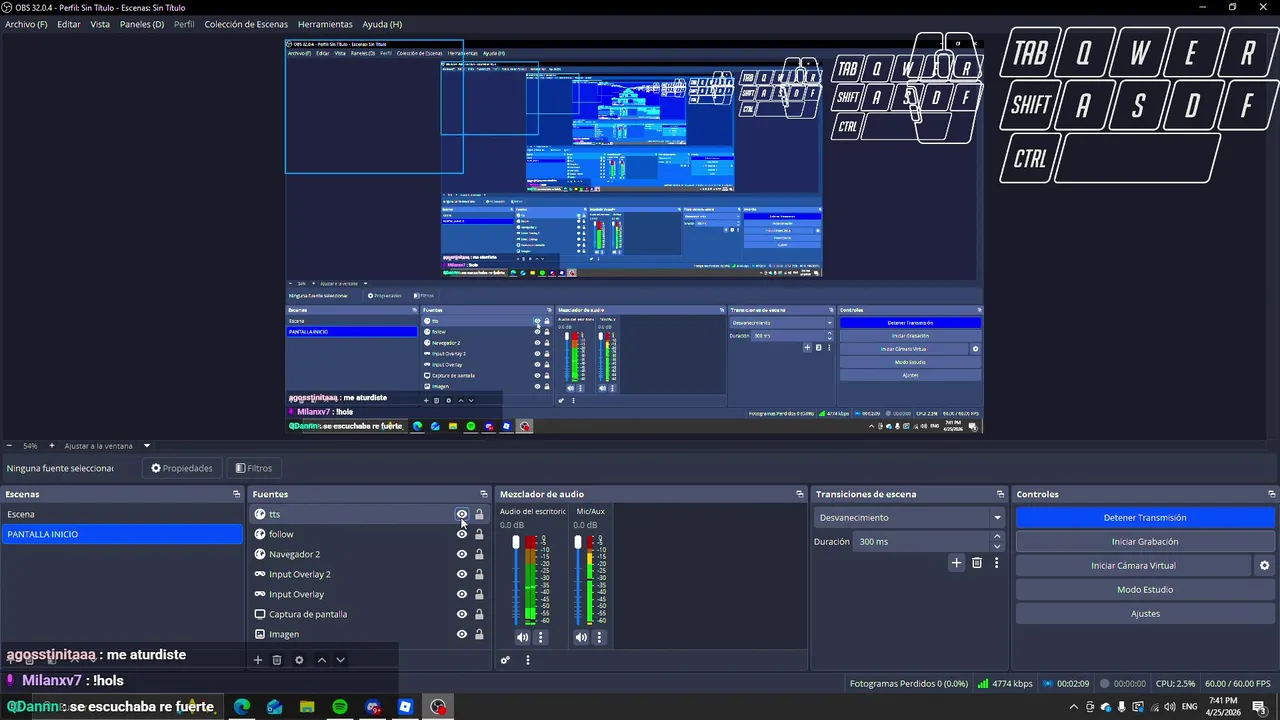Viewport: 1280px width, 720px height.
Task: Add a new source with the plus icon
Action: [258, 660]
